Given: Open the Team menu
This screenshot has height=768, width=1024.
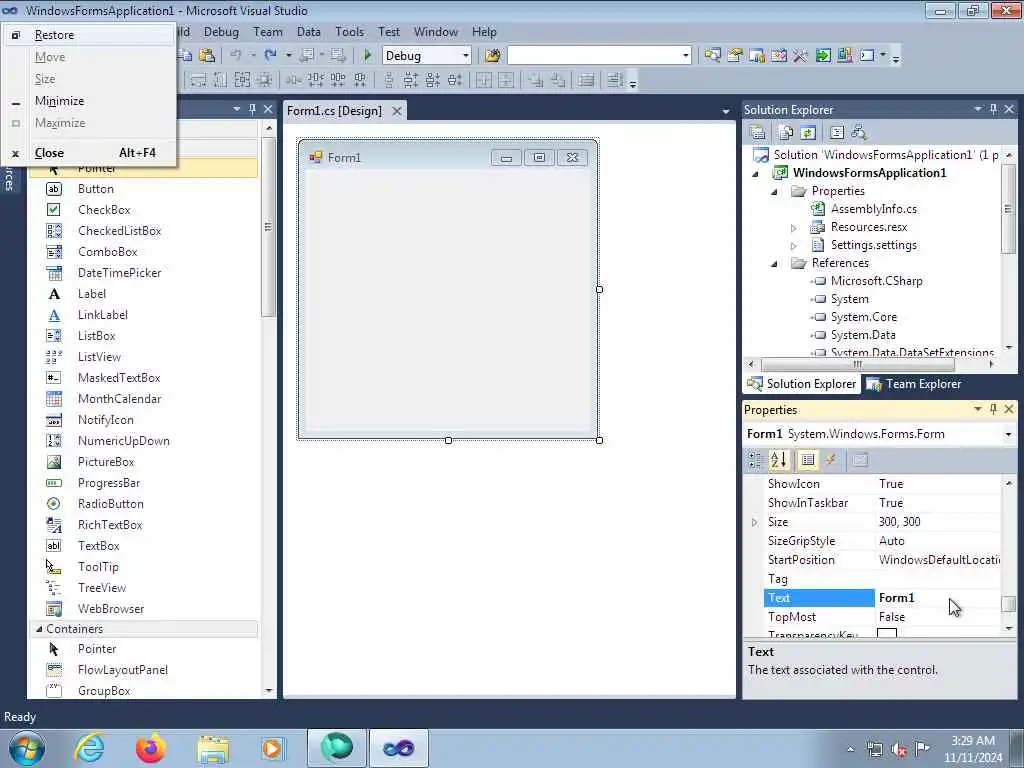Looking at the screenshot, I should click(268, 32).
